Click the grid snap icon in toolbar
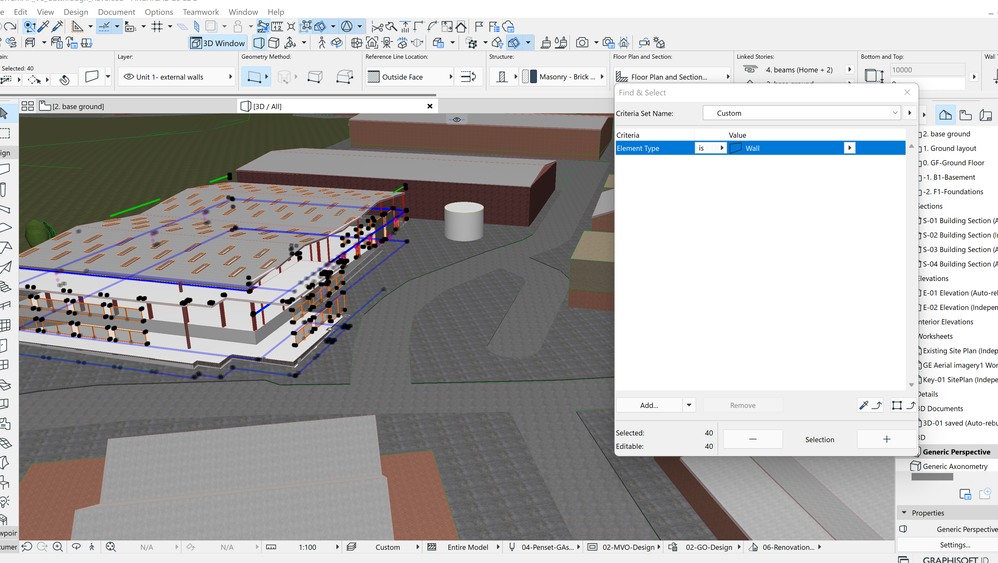Screen dimensions: 998x563 tap(157, 27)
